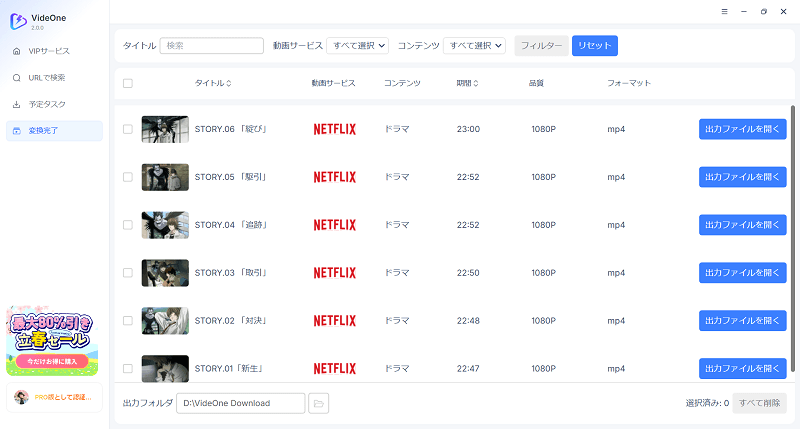Click the title text STORY.06 「綻び」

point(231,129)
